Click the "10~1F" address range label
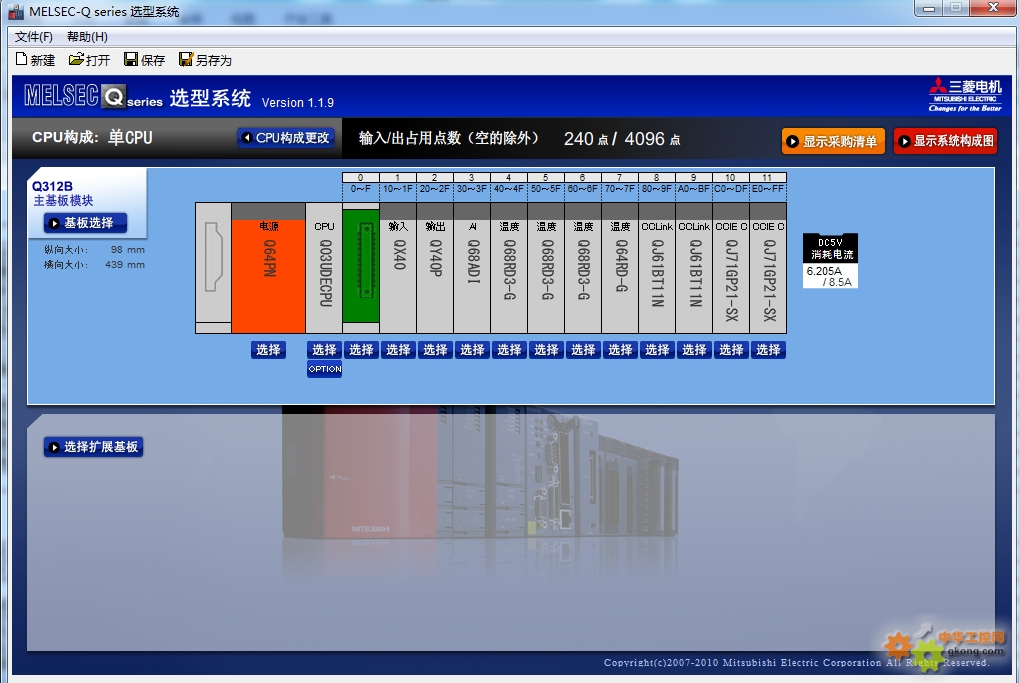This screenshot has height=683, width=1019. pyautogui.click(x=398, y=188)
